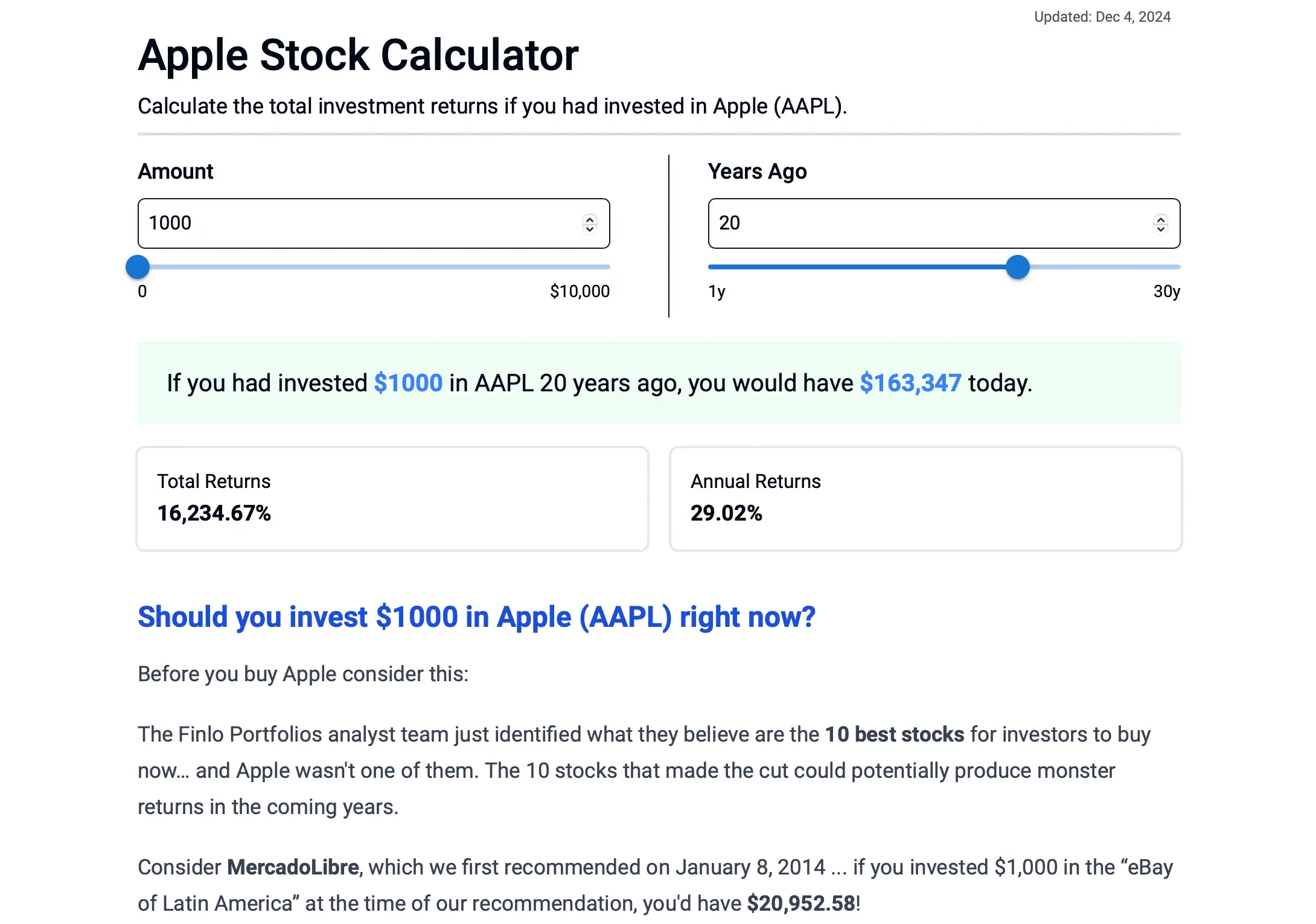Viewport: 1316px width, 924px height.
Task: Select the Annual Returns card
Action: click(x=925, y=499)
